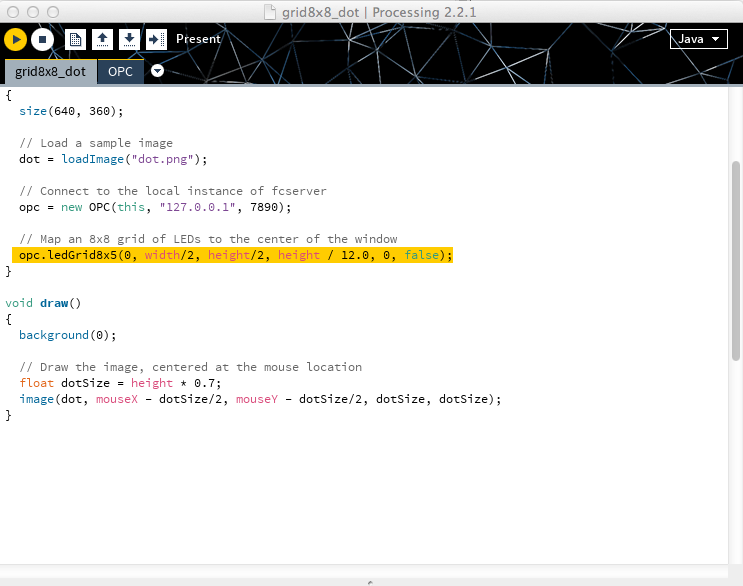Click the float dotSize line
Image resolution: width=743 pixels, height=586 pixels.
pos(120,383)
